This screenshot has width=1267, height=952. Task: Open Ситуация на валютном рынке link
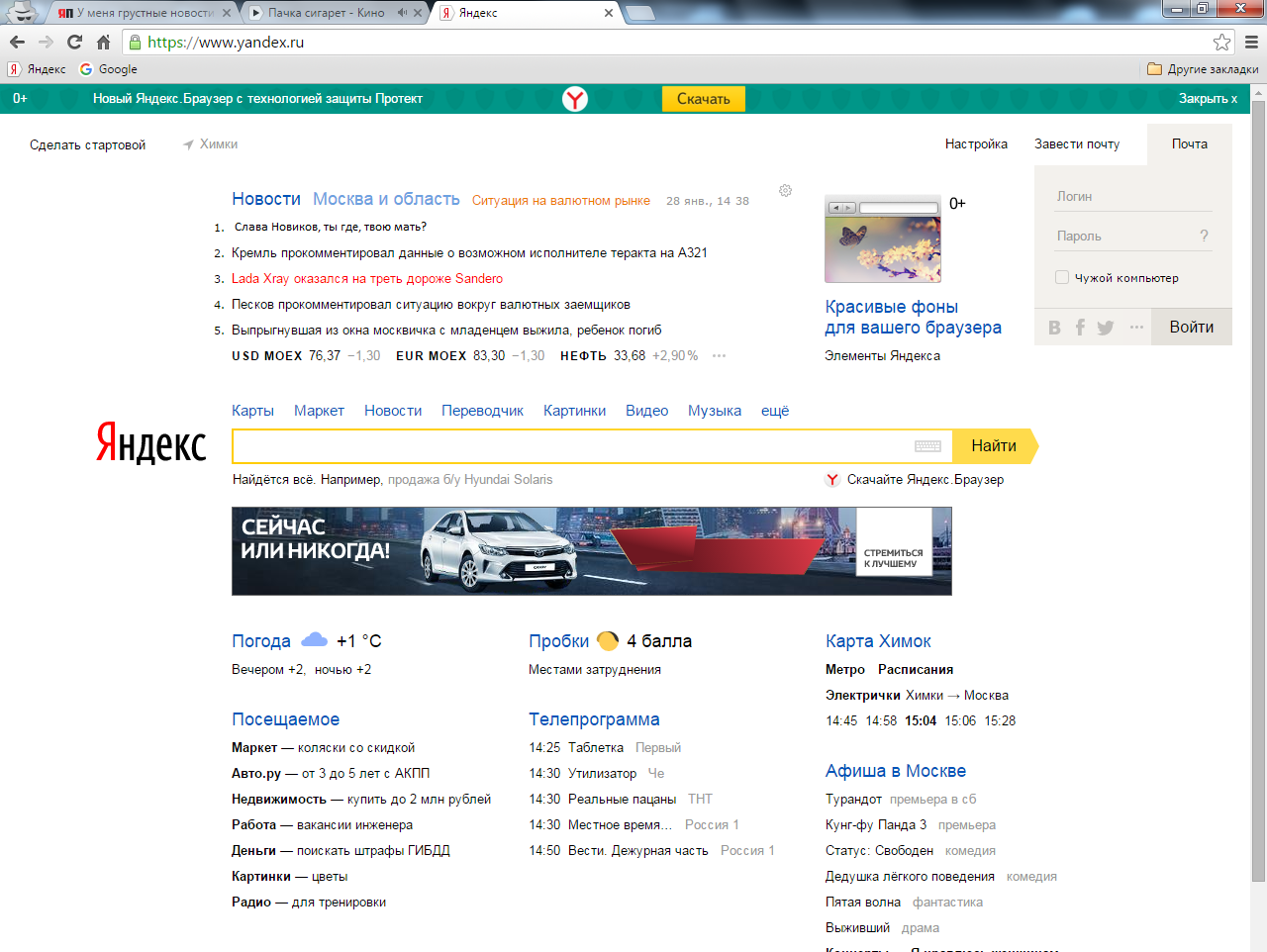point(561,201)
